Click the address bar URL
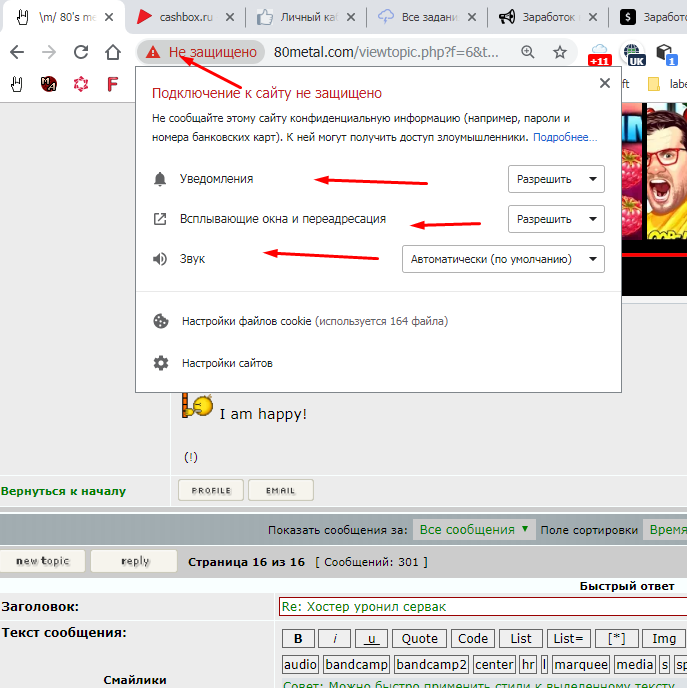 [386, 52]
